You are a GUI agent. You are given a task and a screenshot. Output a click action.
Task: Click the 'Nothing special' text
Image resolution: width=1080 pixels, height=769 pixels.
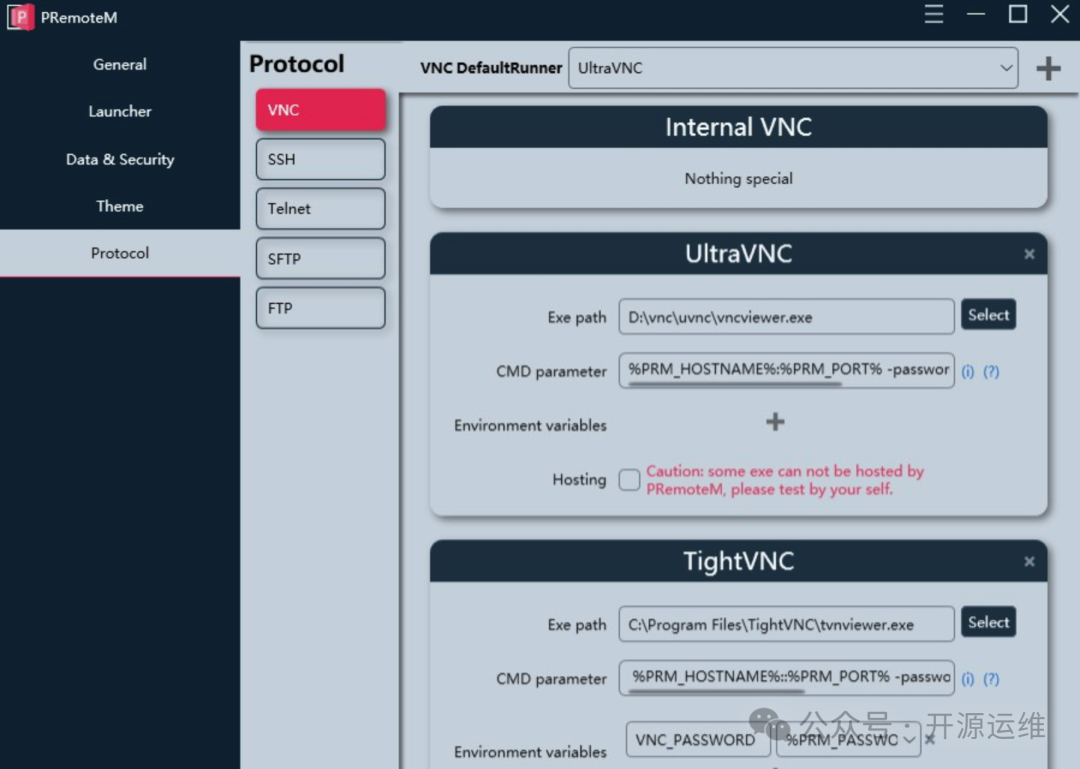click(738, 178)
